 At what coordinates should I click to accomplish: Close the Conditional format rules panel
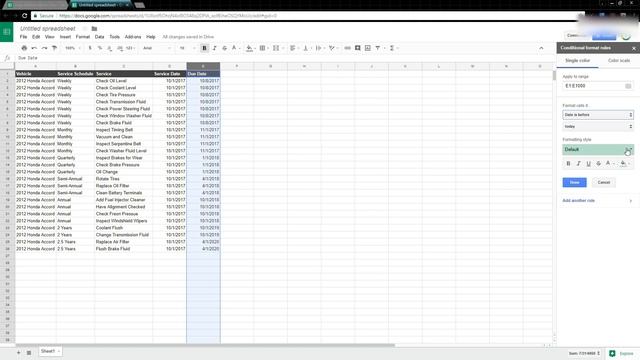[633, 48]
